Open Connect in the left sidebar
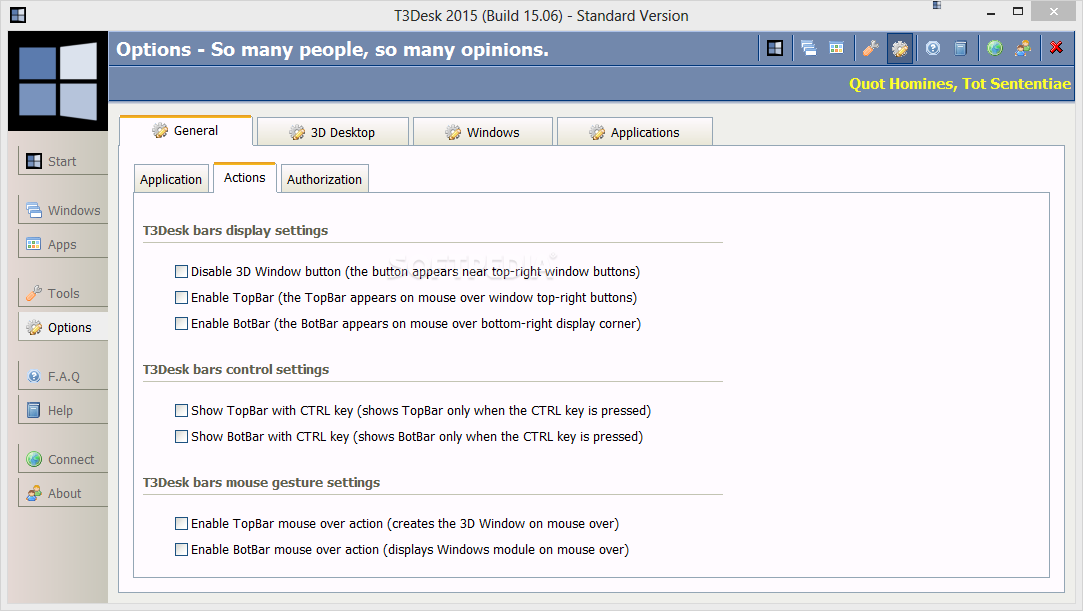 (x=63, y=459)
